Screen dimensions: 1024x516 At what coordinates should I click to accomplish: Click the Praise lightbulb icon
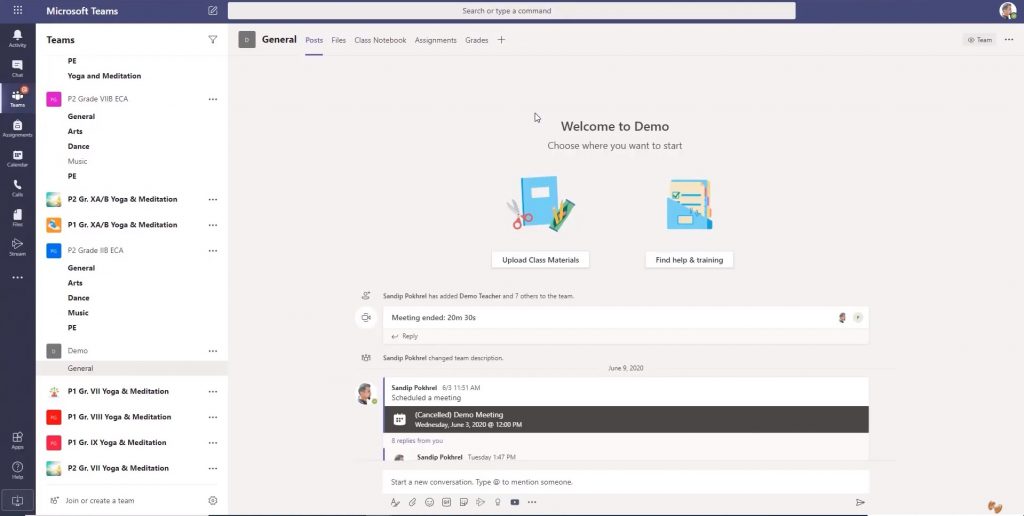(498, 502)
